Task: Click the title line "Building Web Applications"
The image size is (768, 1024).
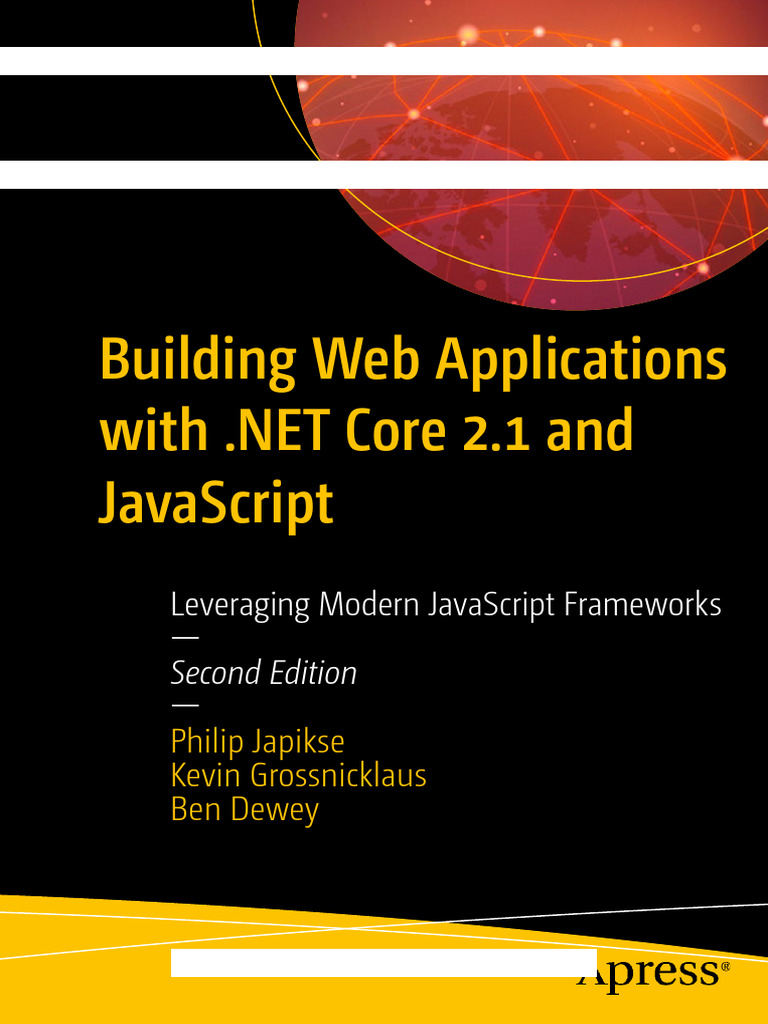Action: tap(413, 364)
